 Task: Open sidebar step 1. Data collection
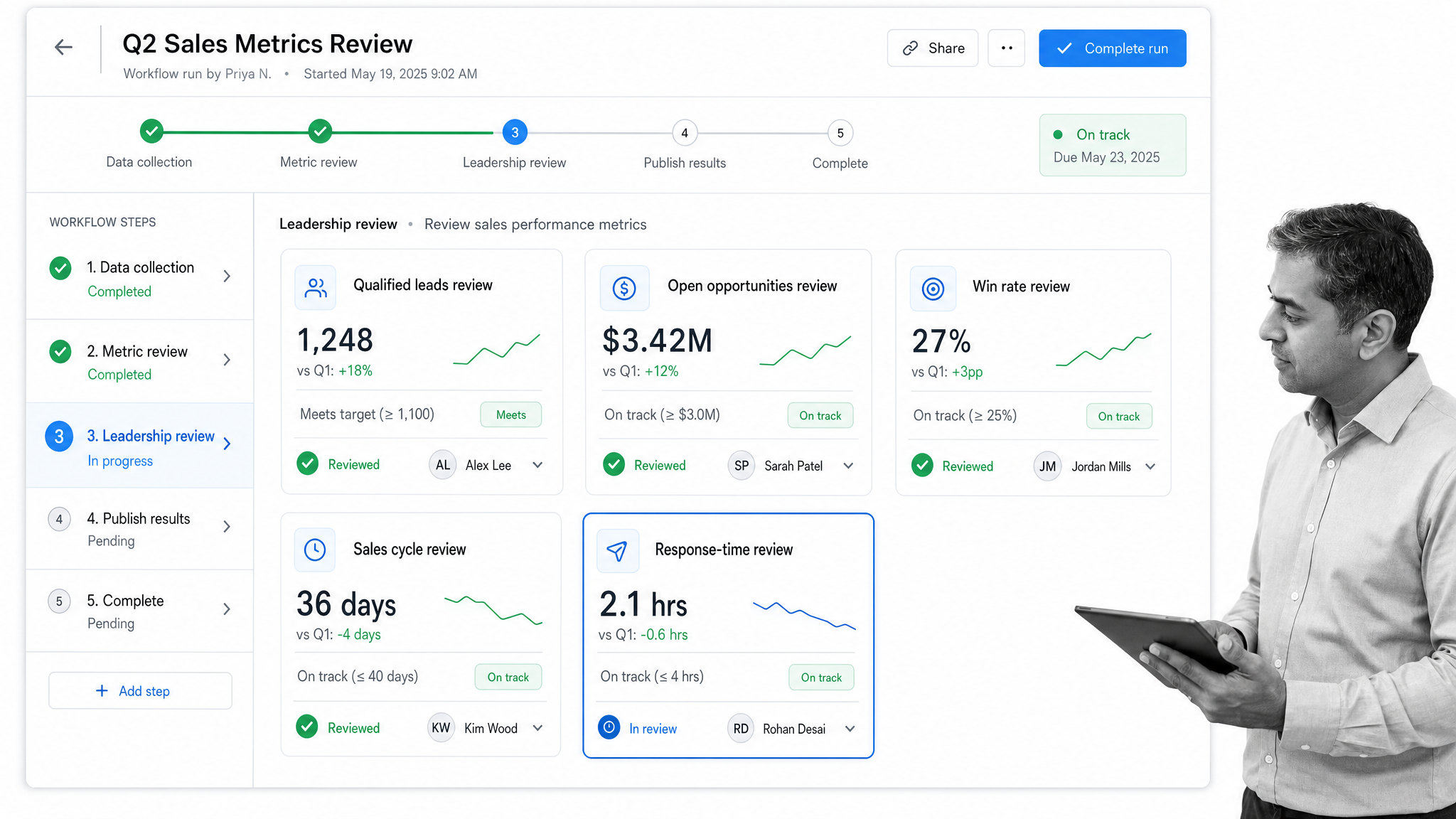140,278
